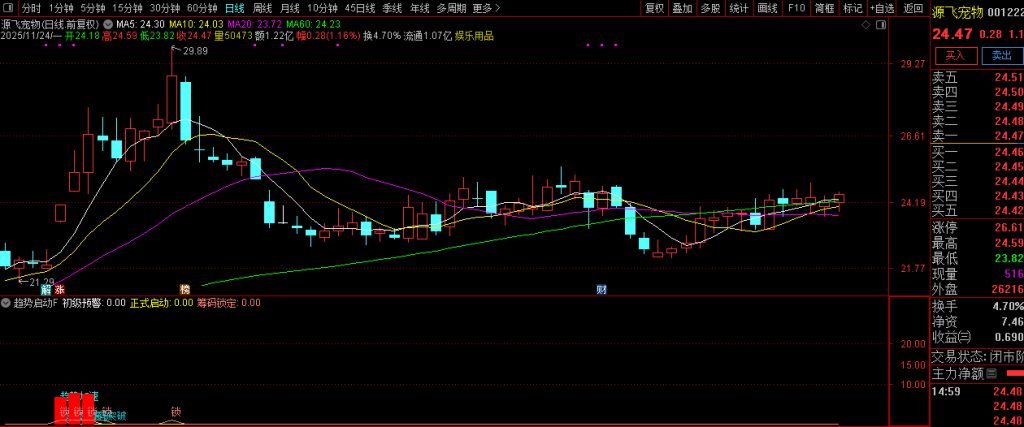Select the 60分钟 period tab
Viewport: 1024px width, 427px height.
click(202, 8)
